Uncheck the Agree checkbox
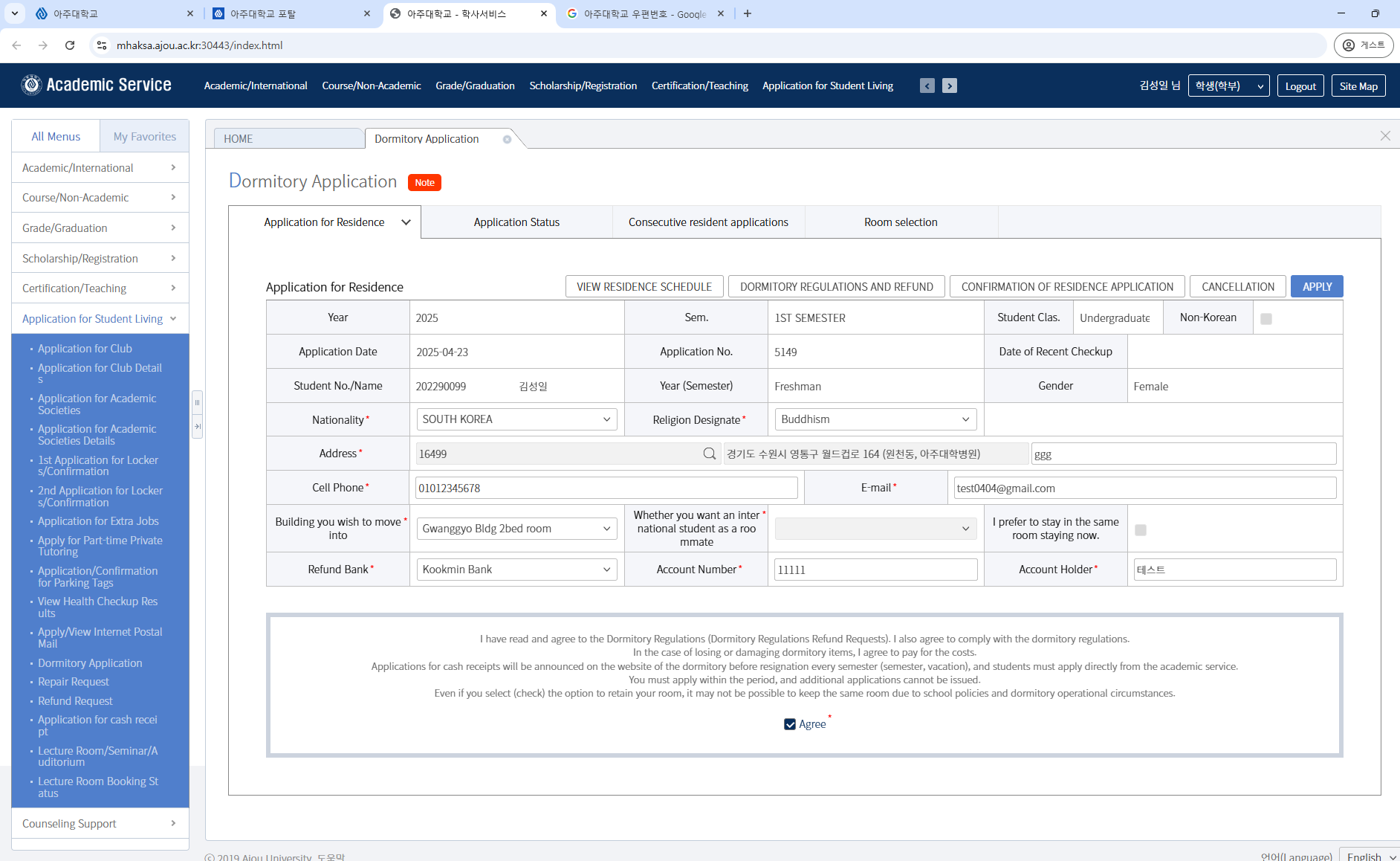1400x861 pixels. click(x=790, y=724)
